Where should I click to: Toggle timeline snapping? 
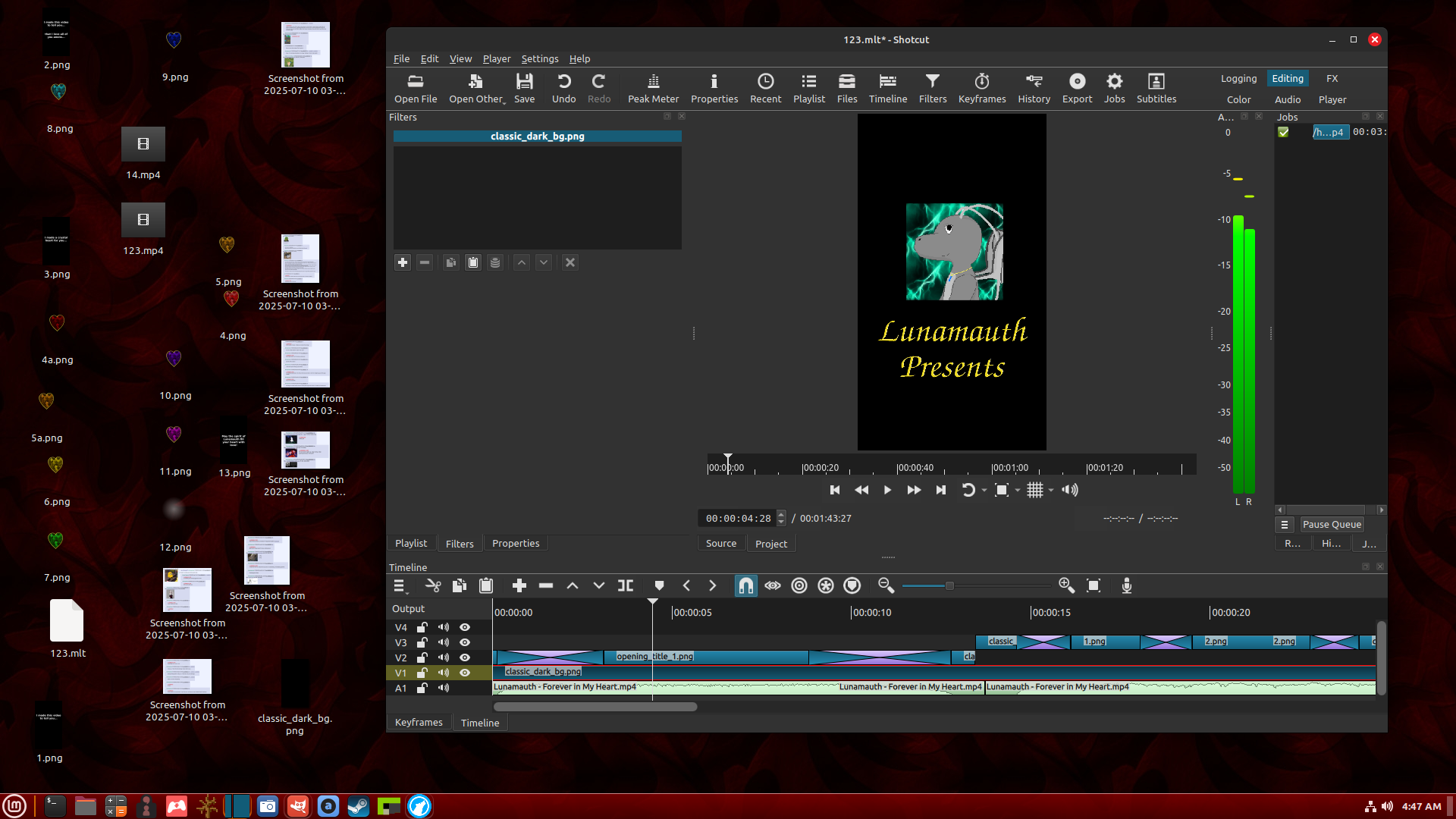coord(746,585)
